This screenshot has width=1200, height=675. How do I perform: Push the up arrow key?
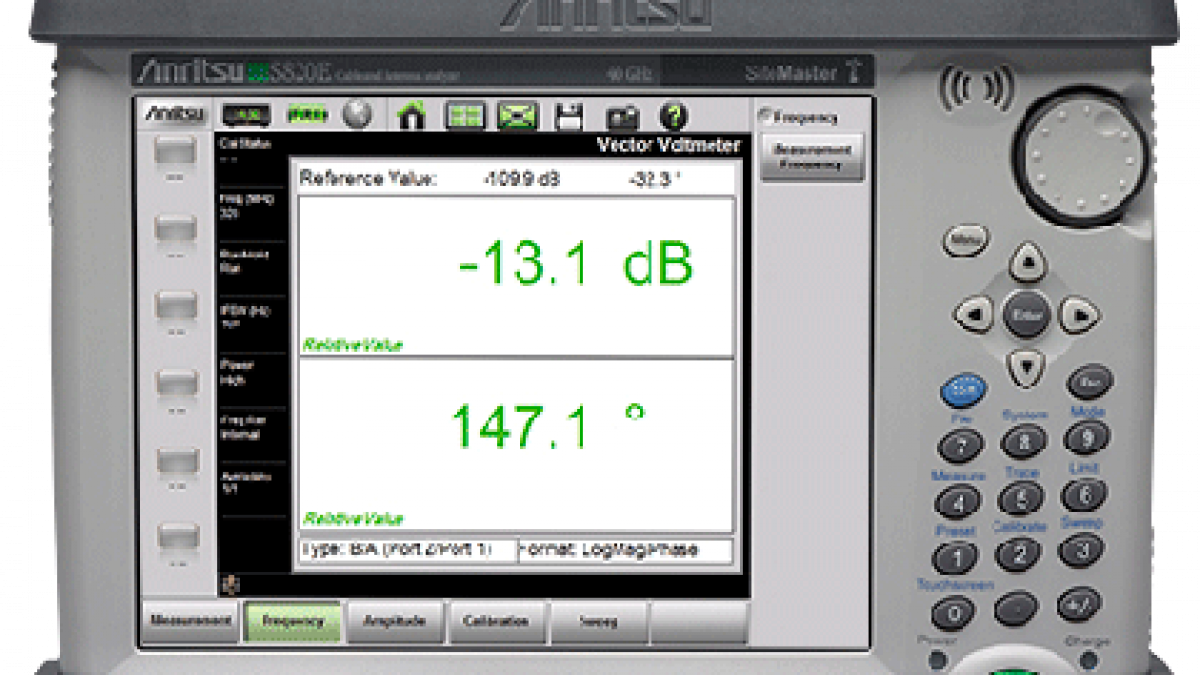click(x=1027, y=264)
